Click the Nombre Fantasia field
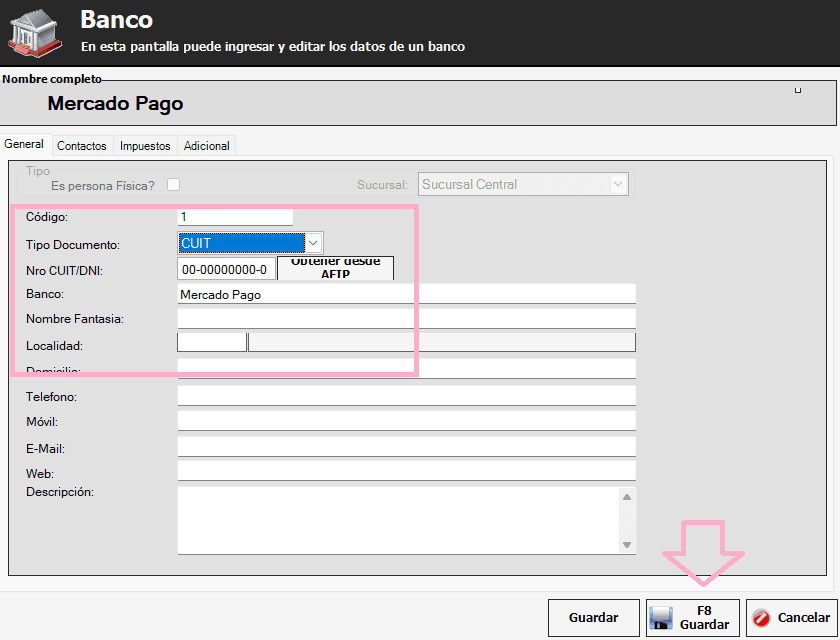The image size is (840, 640). pos(406,319)
